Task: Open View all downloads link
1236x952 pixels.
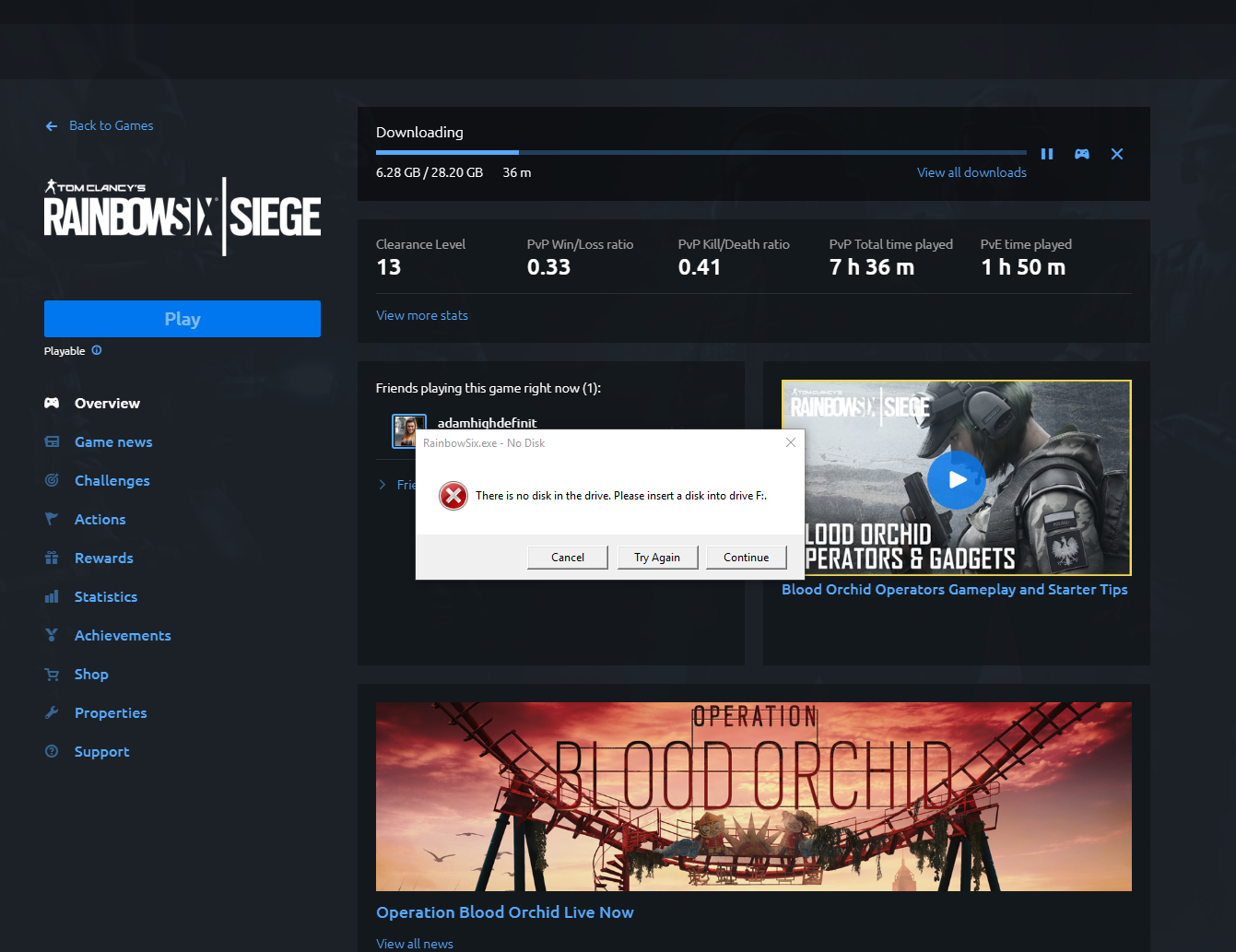Action: click(x=971, y=172)
